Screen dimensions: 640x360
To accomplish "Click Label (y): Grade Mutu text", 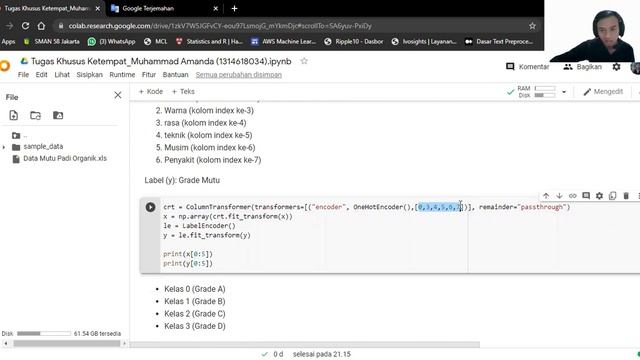I will [182, 180].
